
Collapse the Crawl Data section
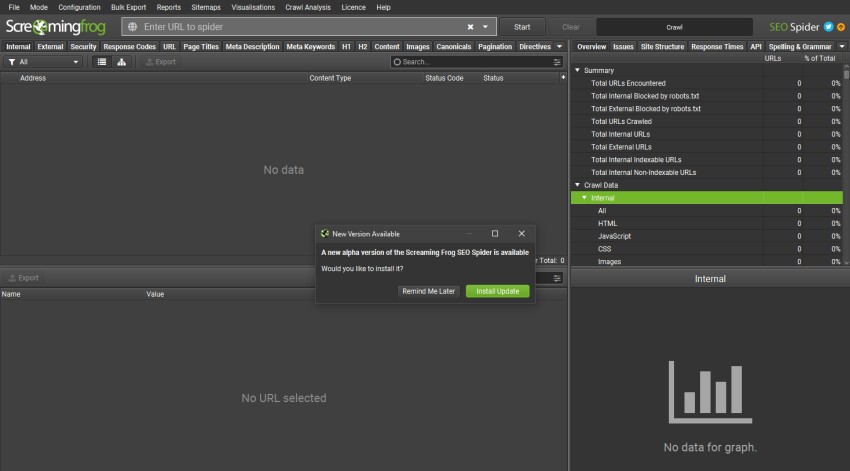577,185
